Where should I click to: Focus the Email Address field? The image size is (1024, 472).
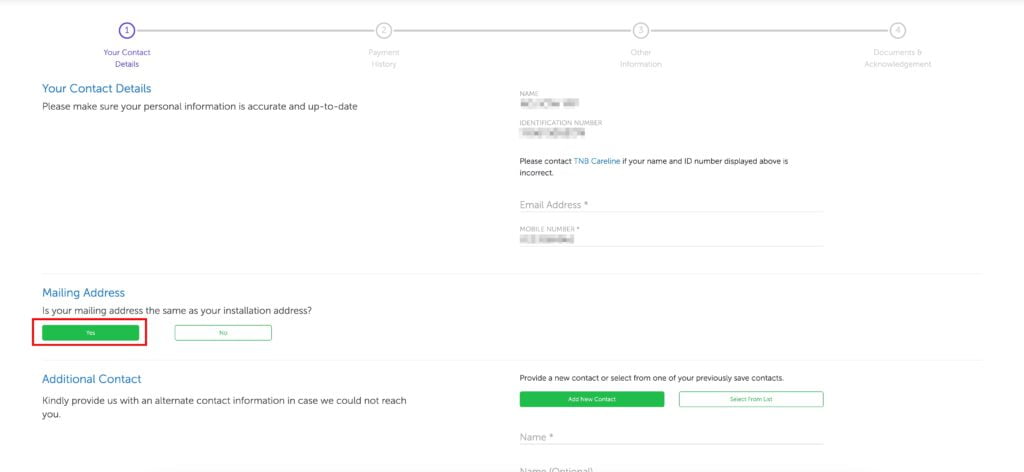click(x=671, y=205)
